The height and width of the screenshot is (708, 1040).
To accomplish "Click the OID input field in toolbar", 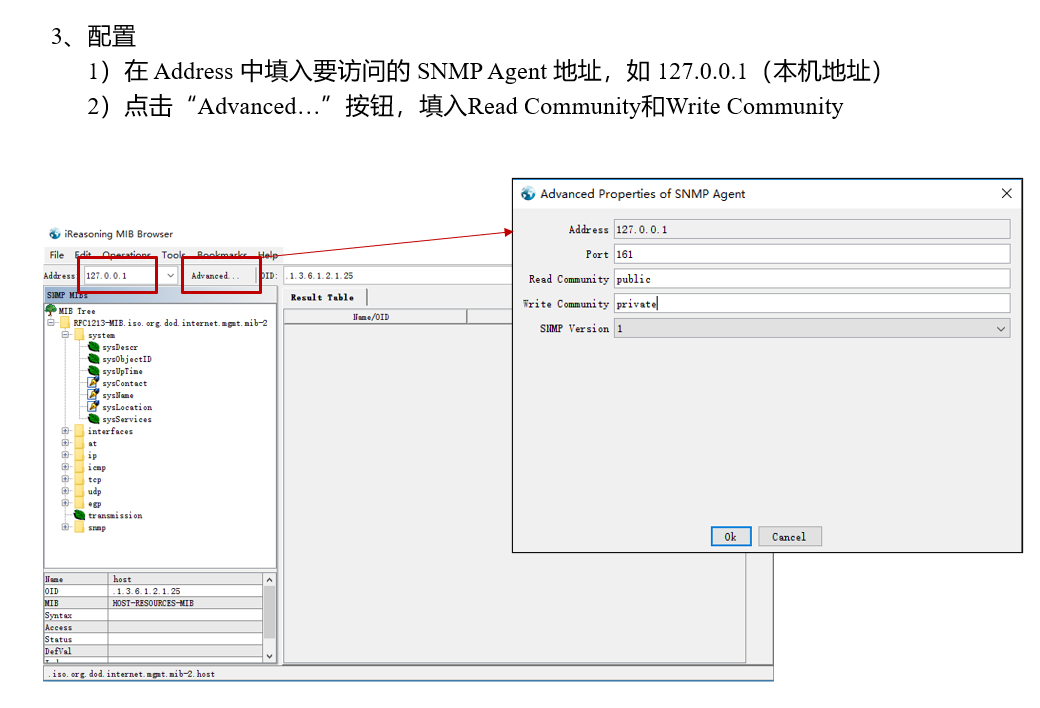I will pyautogui.click(x=397, y=275).
